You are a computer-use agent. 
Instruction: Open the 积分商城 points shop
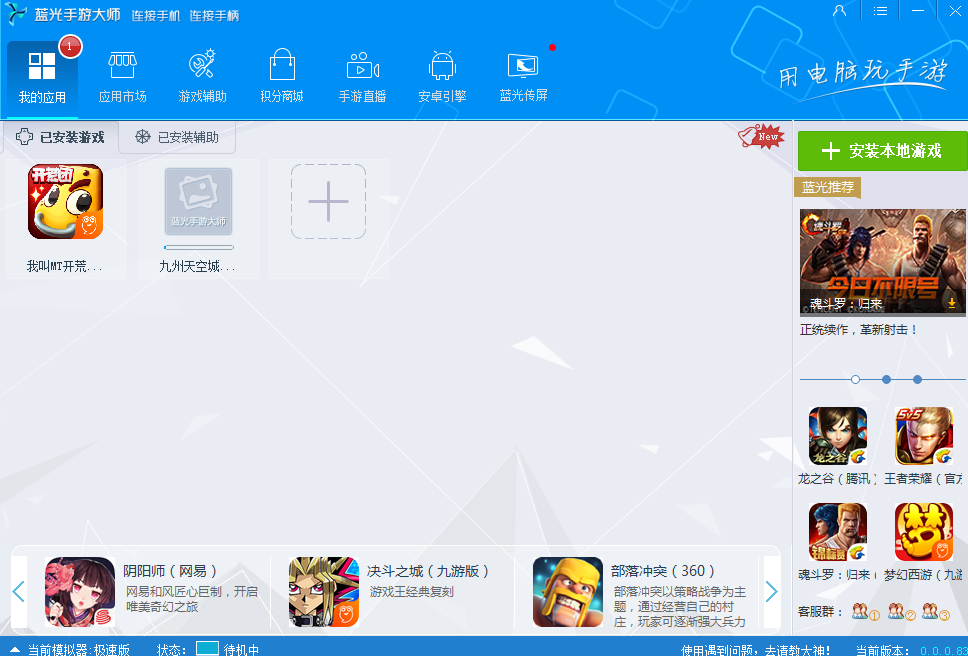[x=282, y=77]
